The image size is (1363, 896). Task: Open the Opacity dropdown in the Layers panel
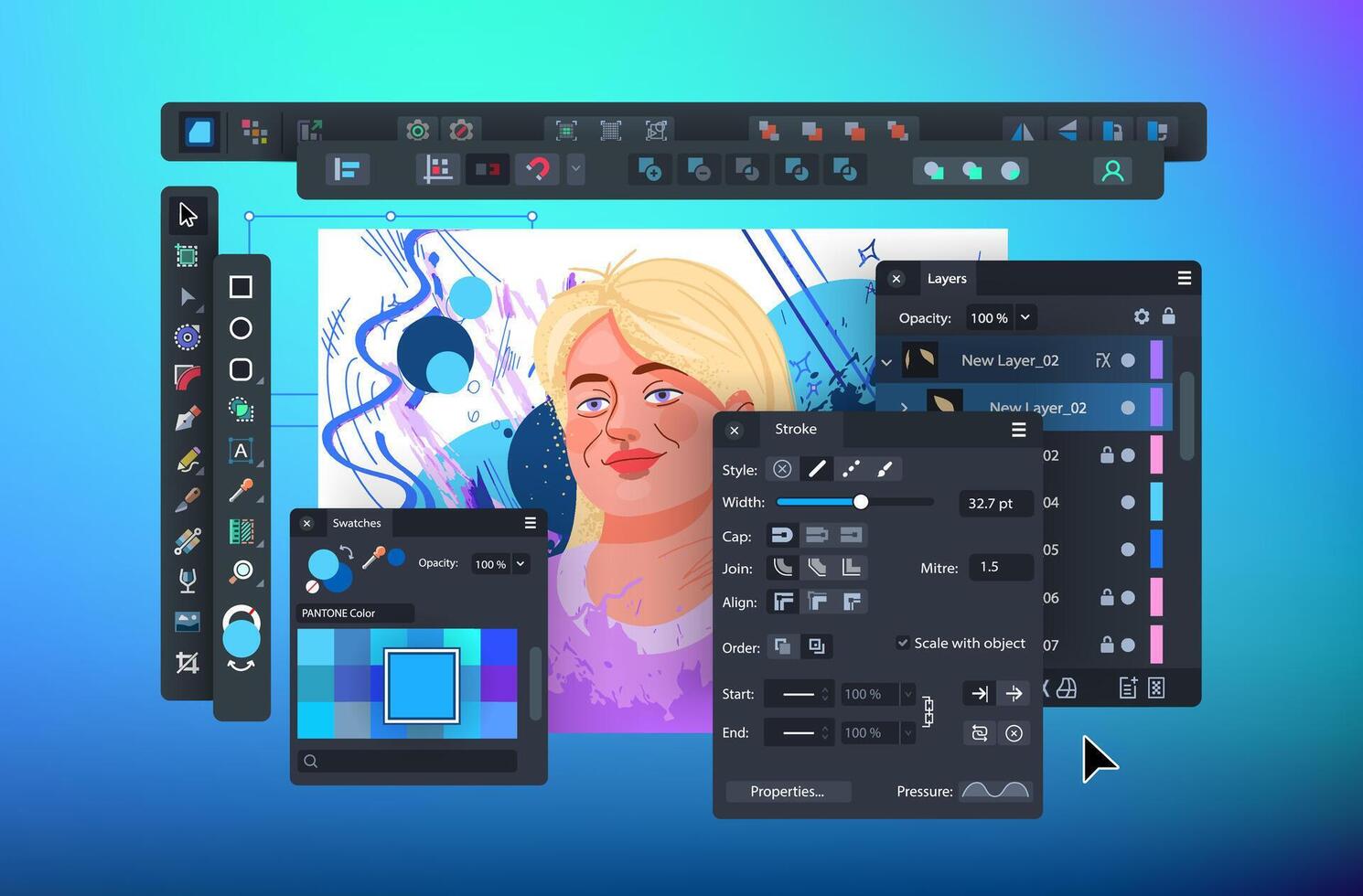[1025, 317]
